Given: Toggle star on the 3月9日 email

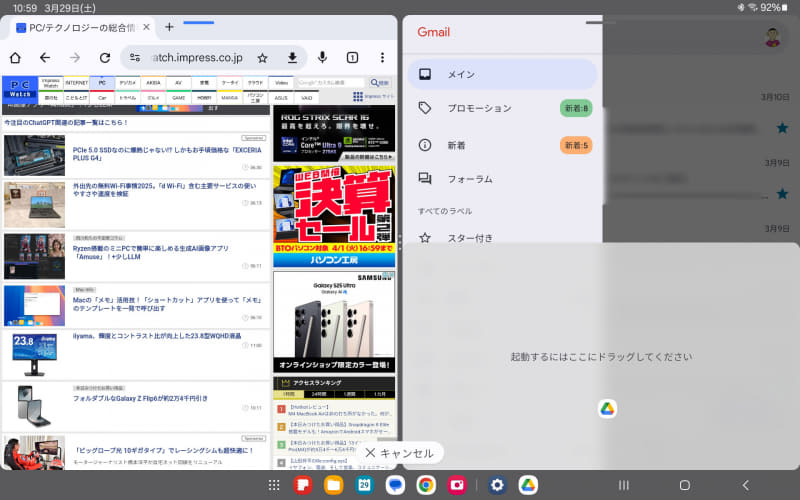Looking at the screenshot, I should (782, 194).
